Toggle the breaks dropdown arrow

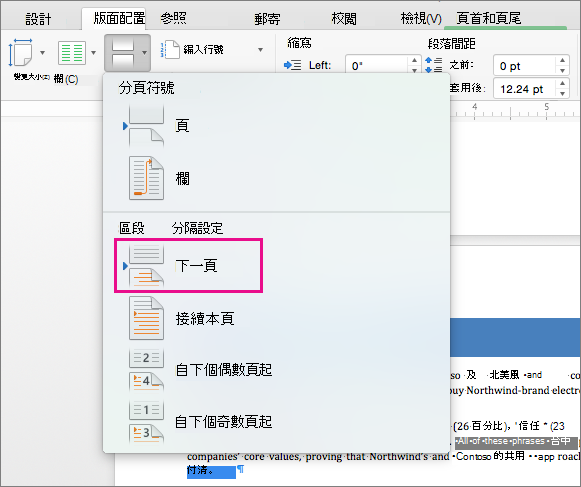(144, 53)
